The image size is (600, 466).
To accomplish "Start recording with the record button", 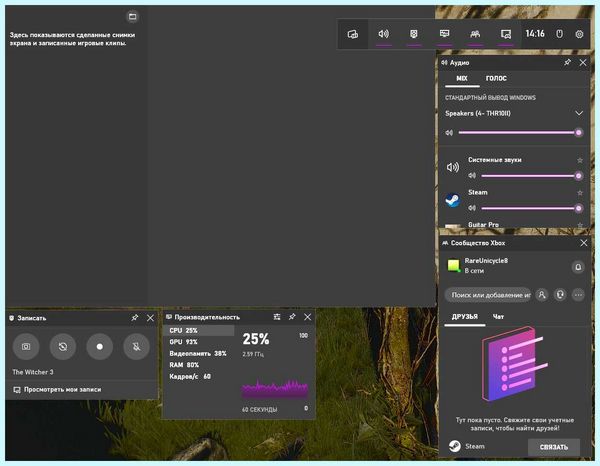I will click(x=99, y=347).
